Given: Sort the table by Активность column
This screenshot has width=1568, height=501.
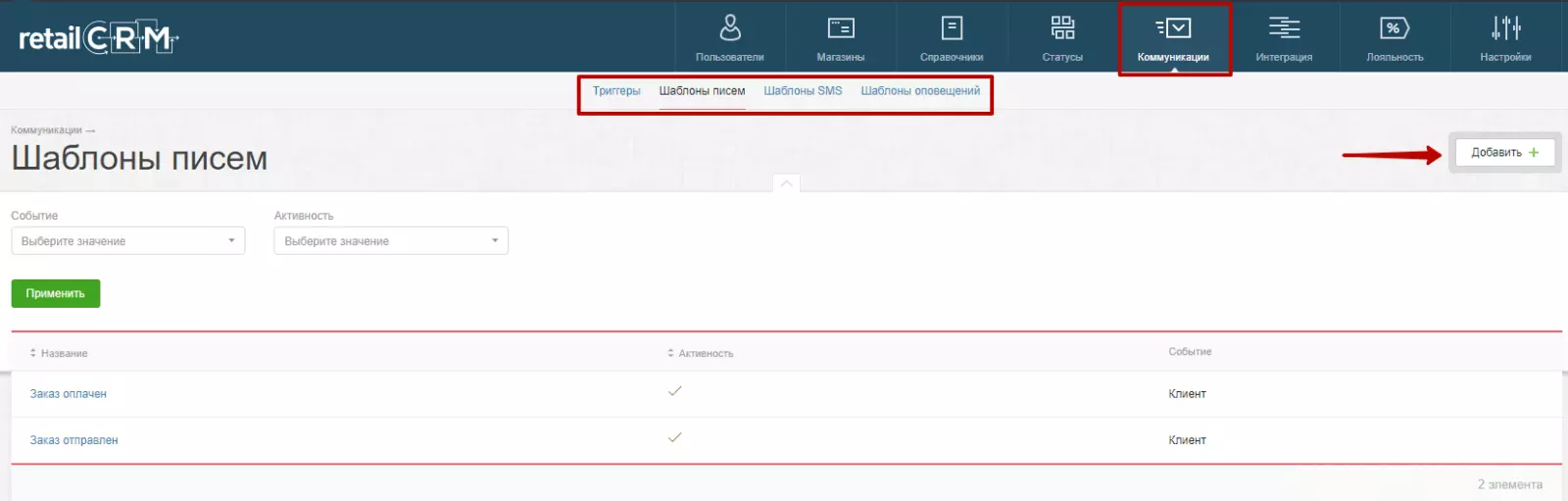Looking at the screenshot, I should (701, 353).
